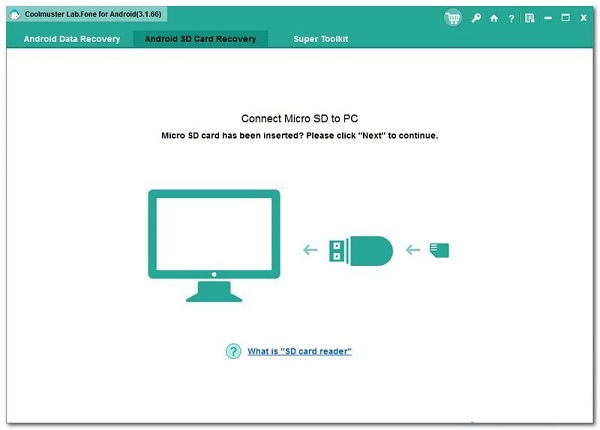The image size is (600, 430).
Task: Maximize the Coolmuster window
Action: click(565, 18)
